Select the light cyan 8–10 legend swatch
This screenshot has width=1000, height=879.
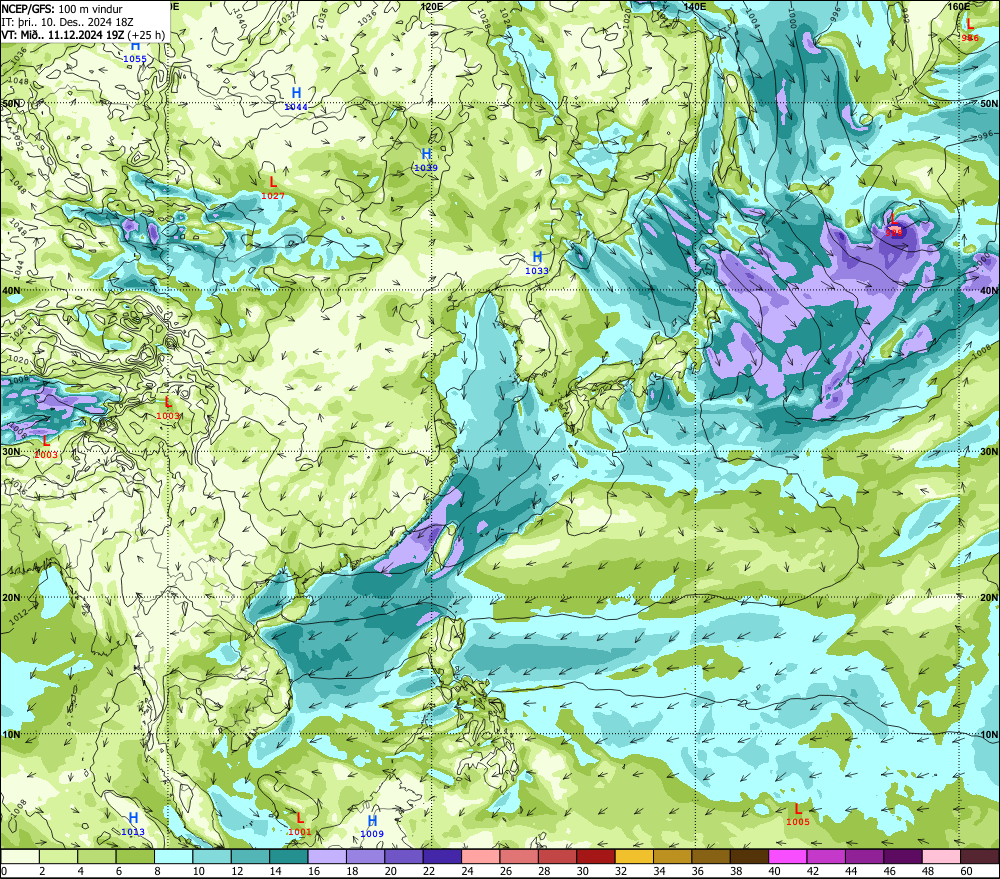click(x=173, y=856)
